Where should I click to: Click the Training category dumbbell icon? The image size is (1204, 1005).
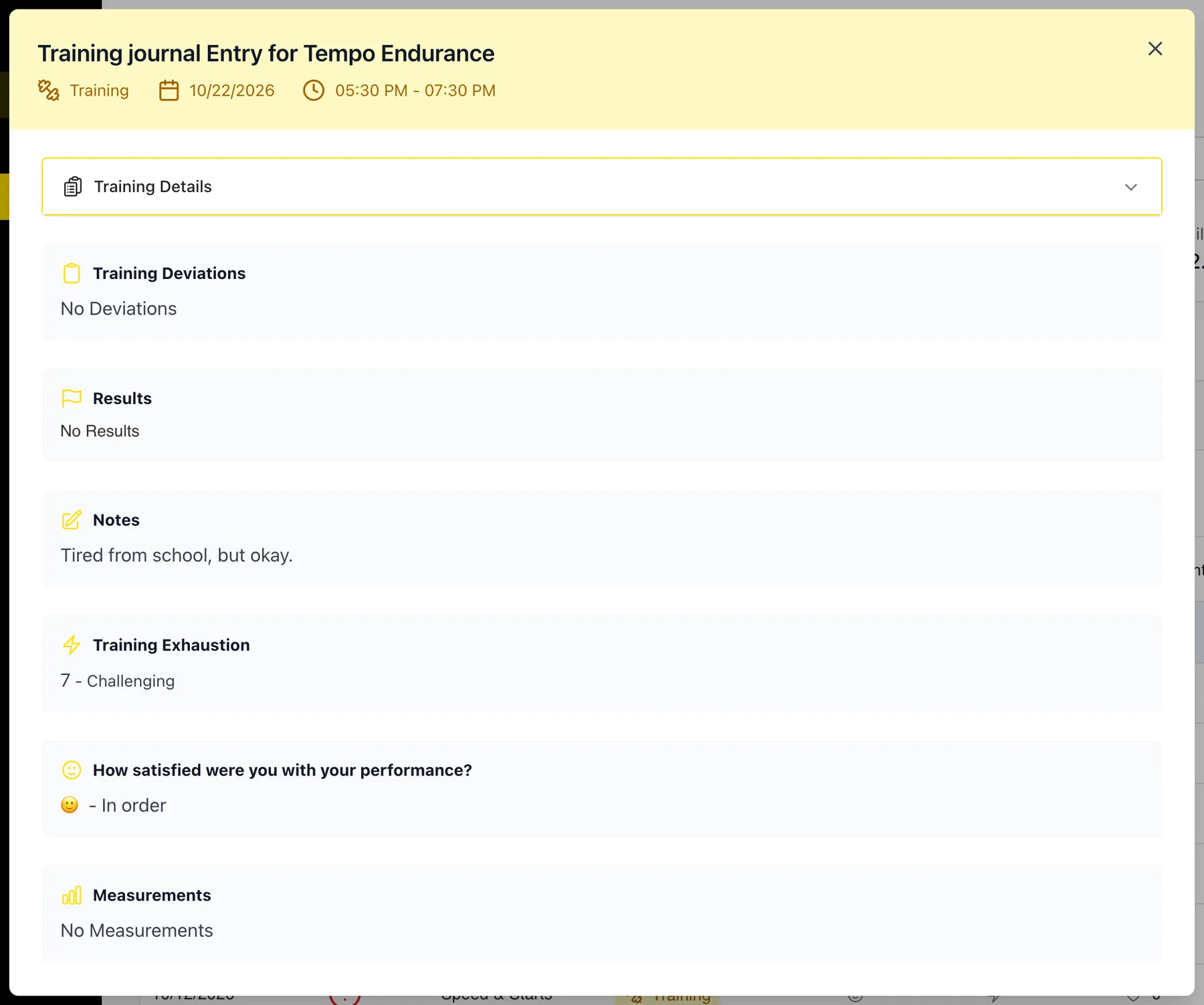coord(48,90)
